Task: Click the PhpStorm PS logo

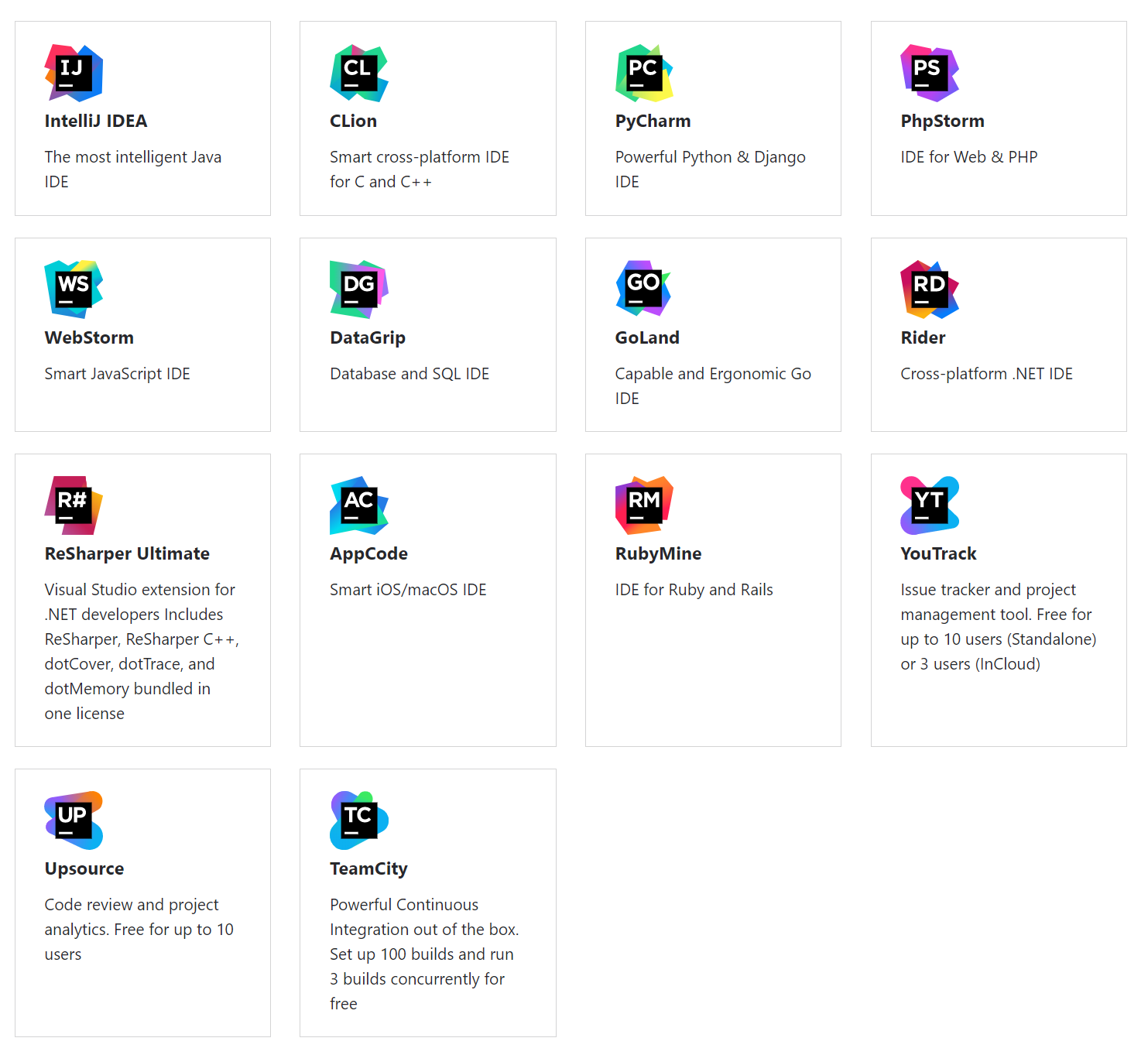Action: [x=930, y=73]
